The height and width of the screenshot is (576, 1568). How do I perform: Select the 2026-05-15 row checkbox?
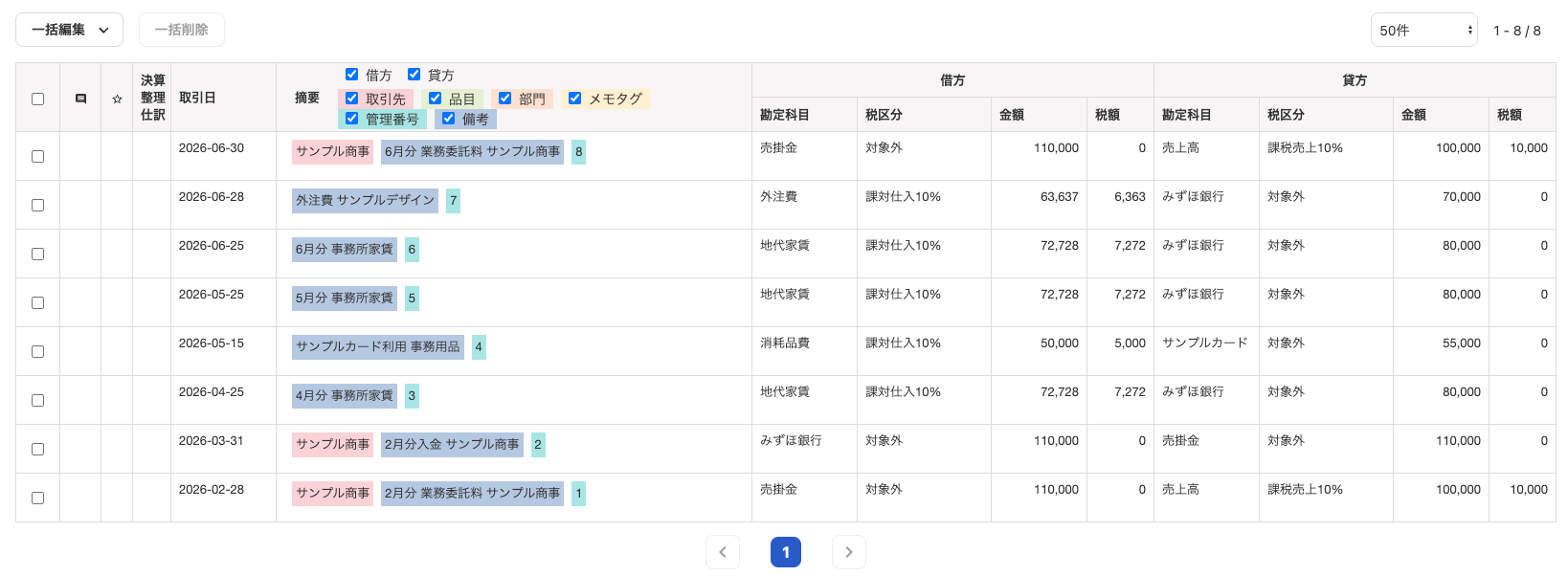pos(37,351)
